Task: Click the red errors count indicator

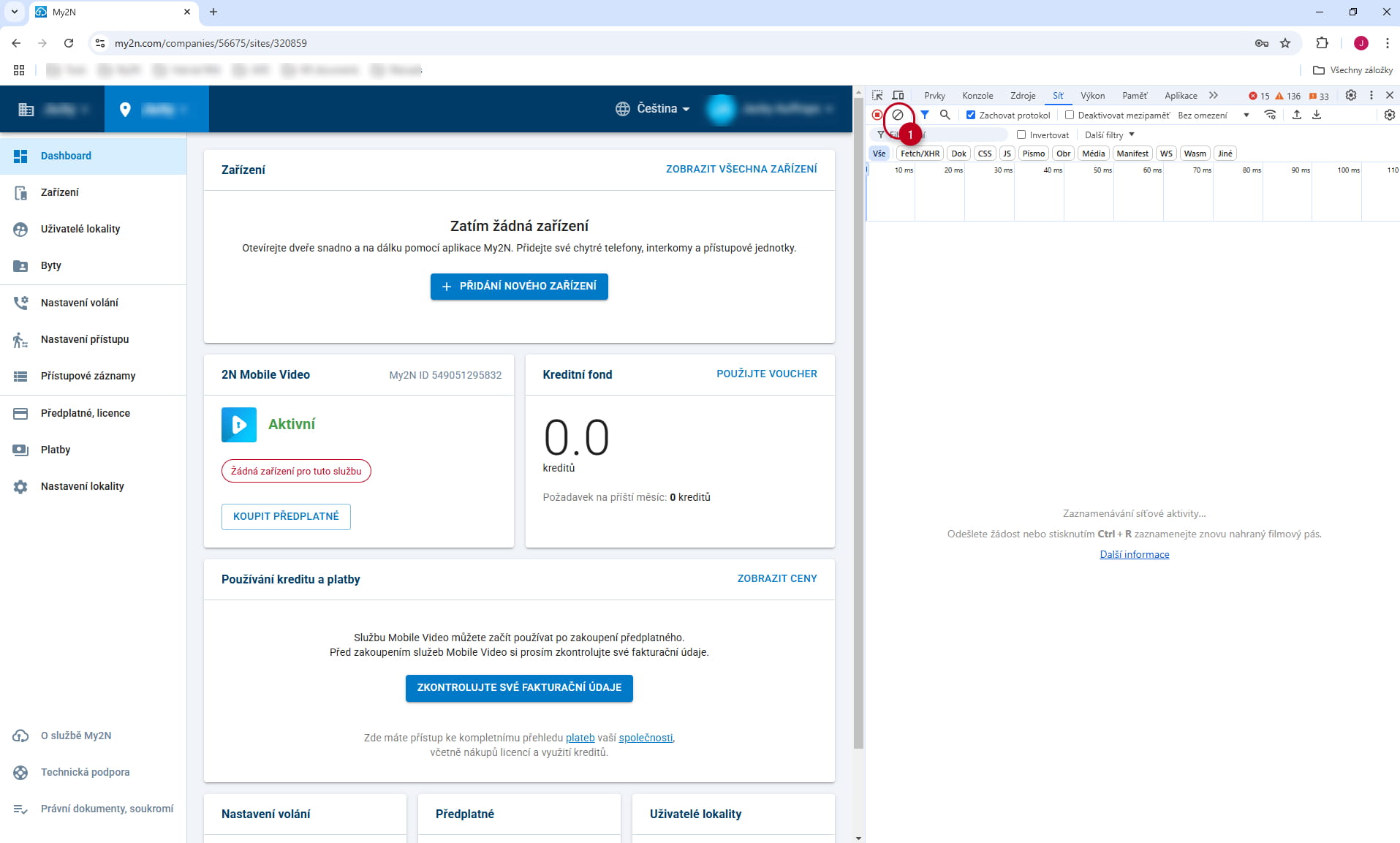Action: [1259, 96]
